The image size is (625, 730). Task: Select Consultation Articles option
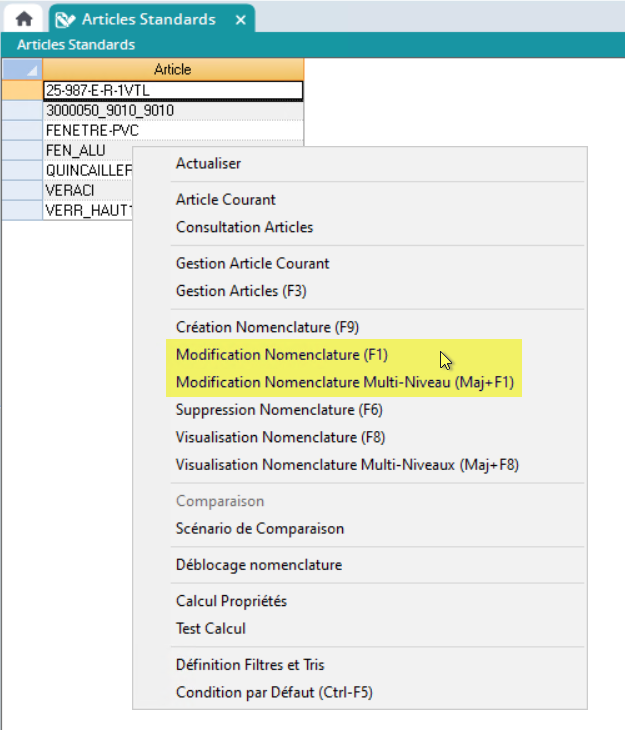pos(244,227)
